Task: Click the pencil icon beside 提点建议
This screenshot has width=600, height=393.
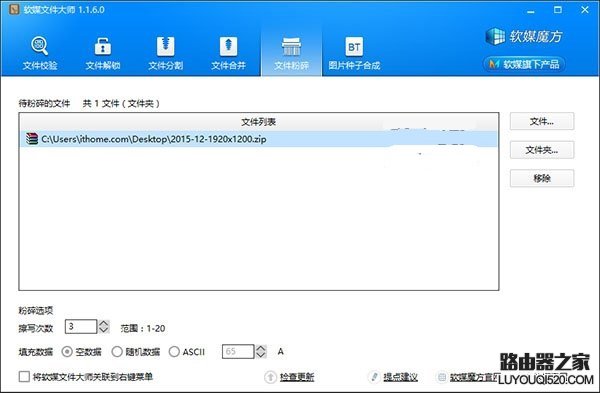Action: 374,377
